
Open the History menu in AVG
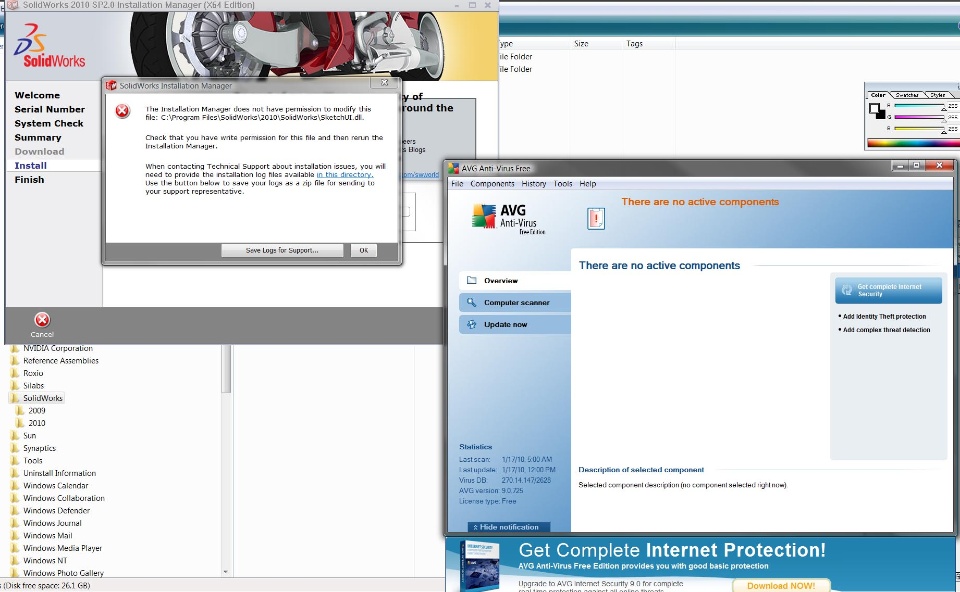coord(534,184)
